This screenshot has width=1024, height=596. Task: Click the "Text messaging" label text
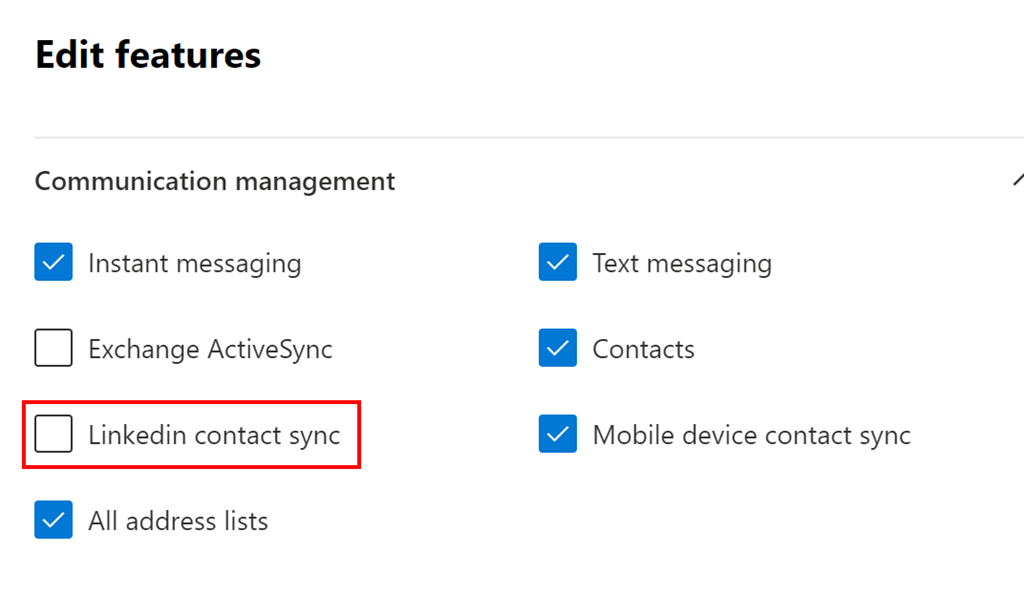point(682,264)
